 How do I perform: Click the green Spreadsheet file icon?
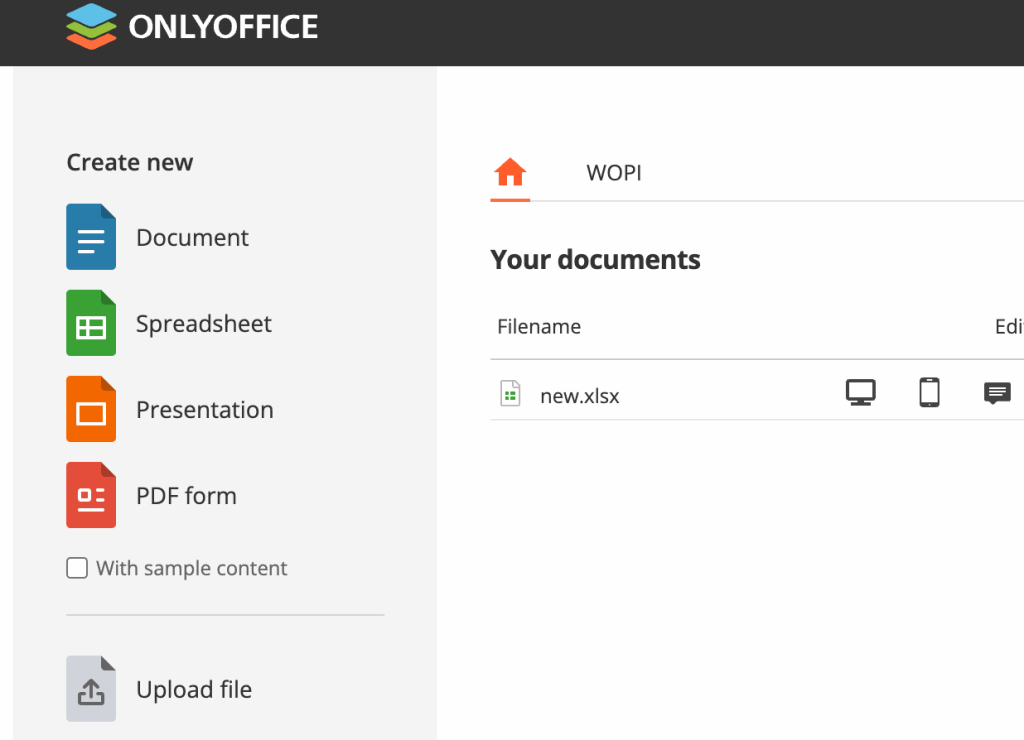pyautogui.click(x=91, y=323)
